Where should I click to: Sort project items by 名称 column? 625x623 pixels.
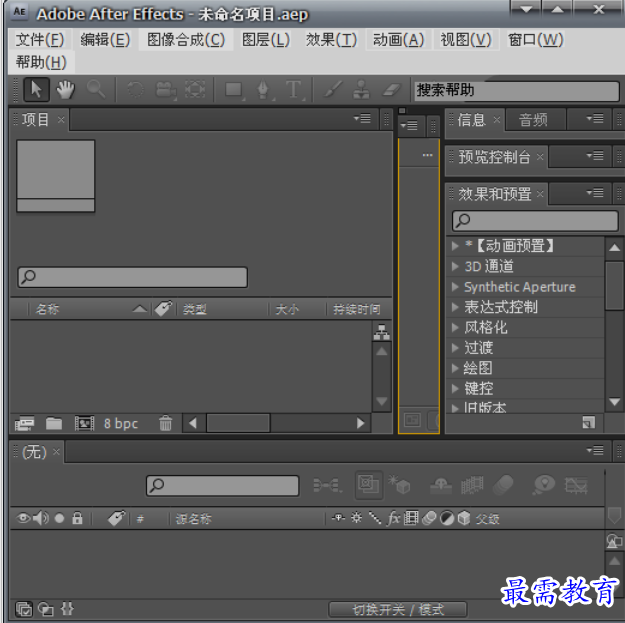(47, 309)
